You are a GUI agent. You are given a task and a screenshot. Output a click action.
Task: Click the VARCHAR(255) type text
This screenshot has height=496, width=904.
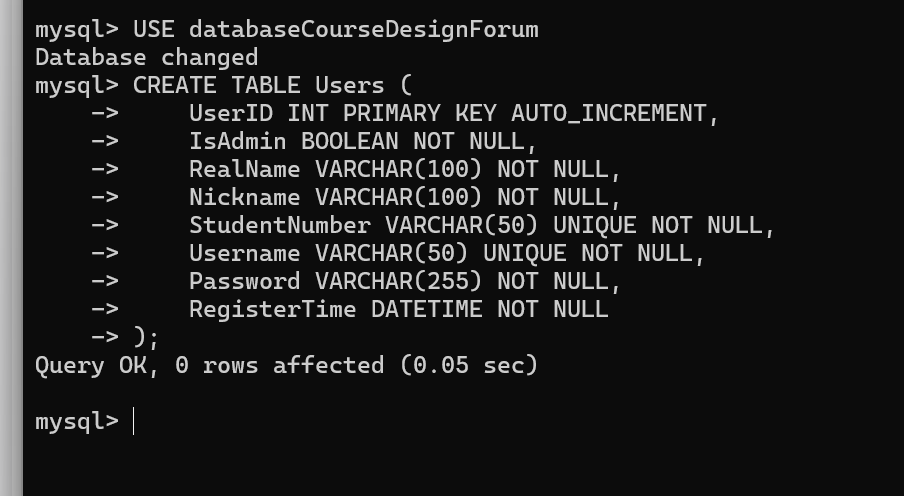(398, 281)
